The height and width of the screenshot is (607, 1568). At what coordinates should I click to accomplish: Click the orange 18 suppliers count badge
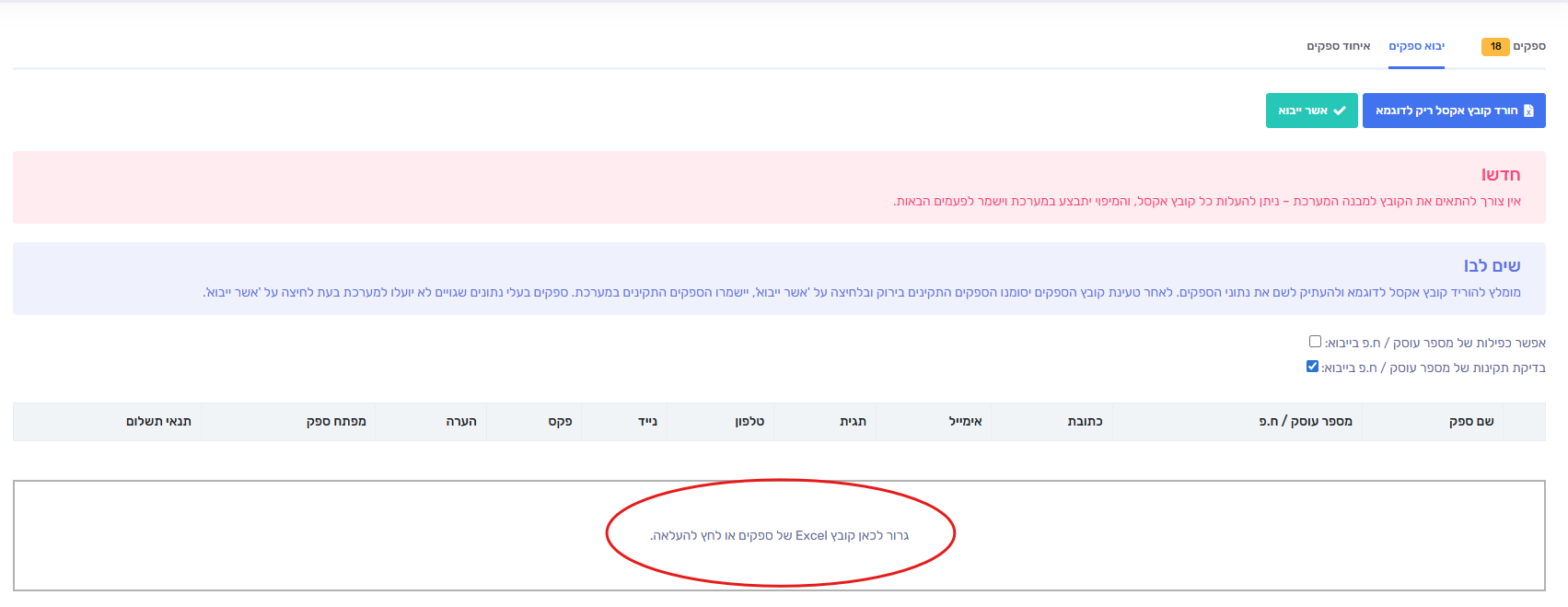pyautogui.click(x=1495, y=46)
